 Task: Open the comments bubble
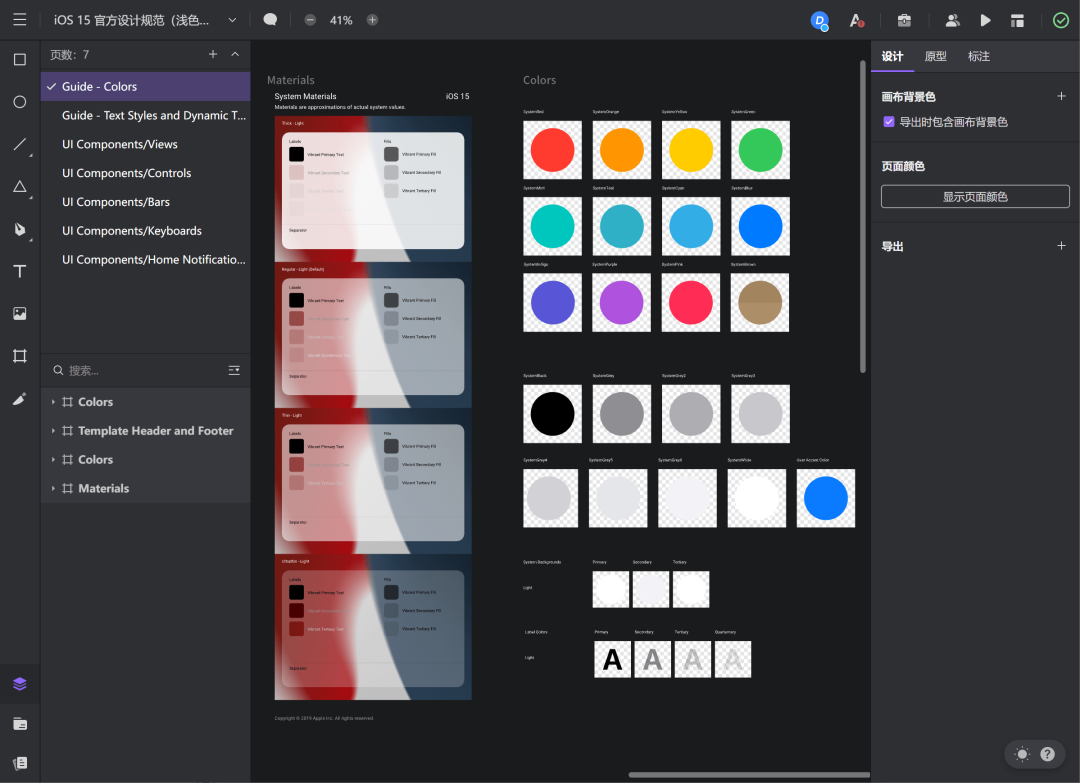[270, 20]
